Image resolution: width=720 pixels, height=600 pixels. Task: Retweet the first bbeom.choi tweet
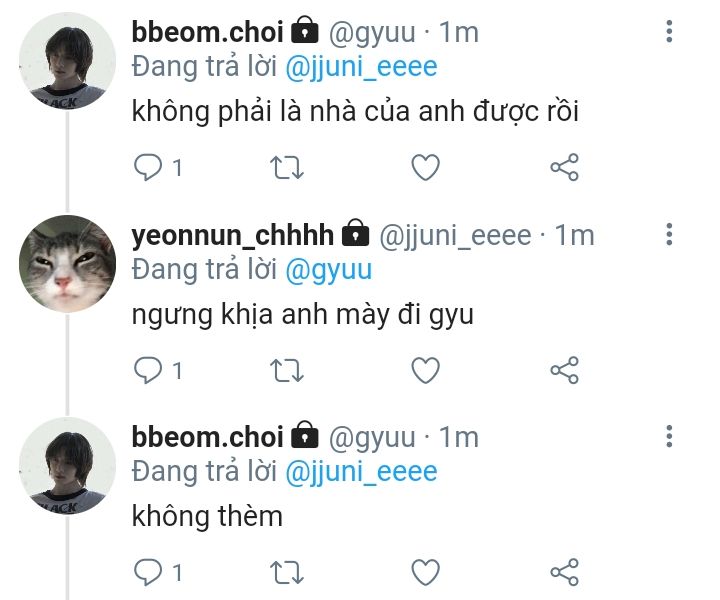[287, 167]
